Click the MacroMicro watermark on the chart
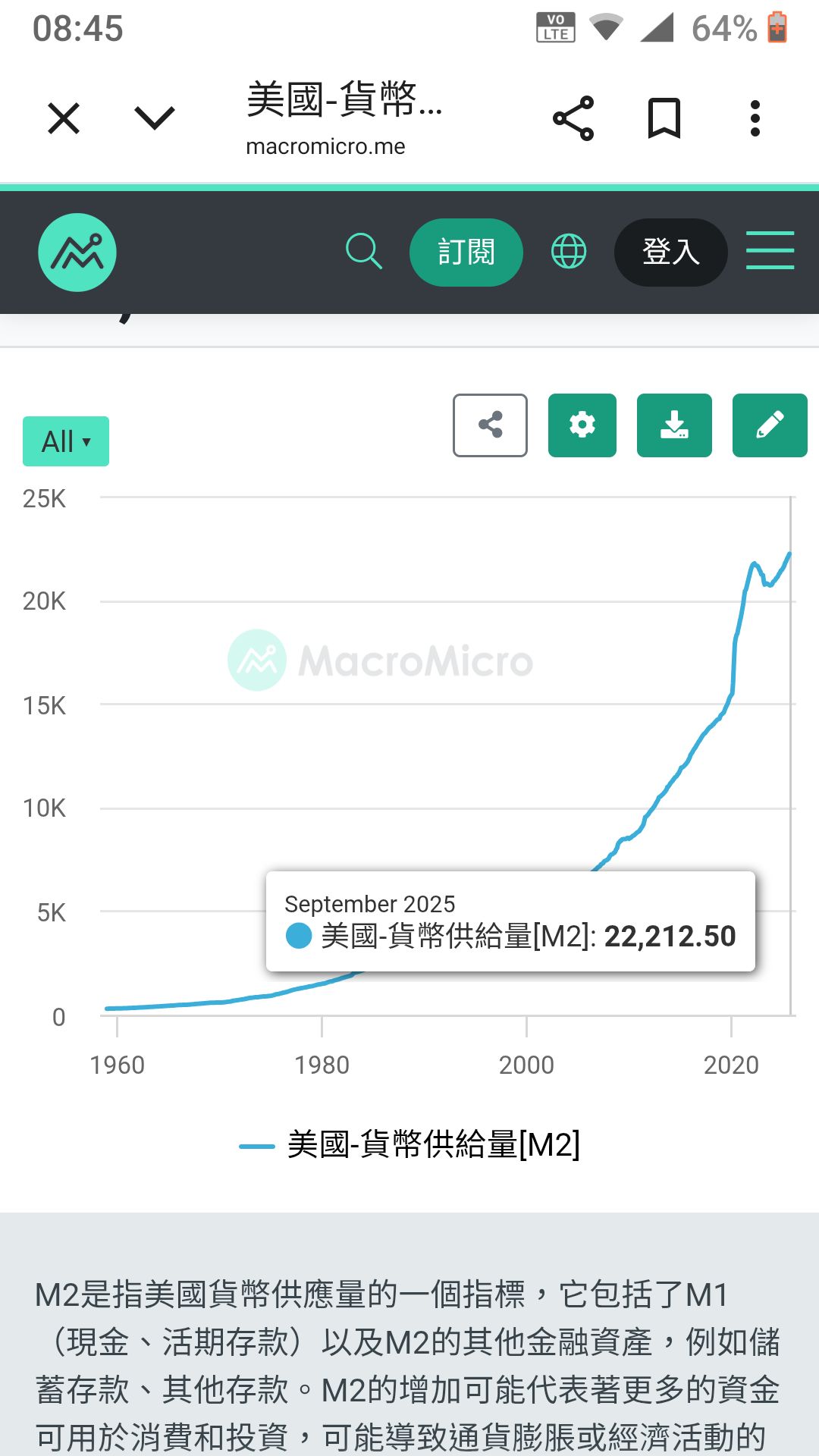Viewport: 819px width, 1456px height. [x=379, y=658]
